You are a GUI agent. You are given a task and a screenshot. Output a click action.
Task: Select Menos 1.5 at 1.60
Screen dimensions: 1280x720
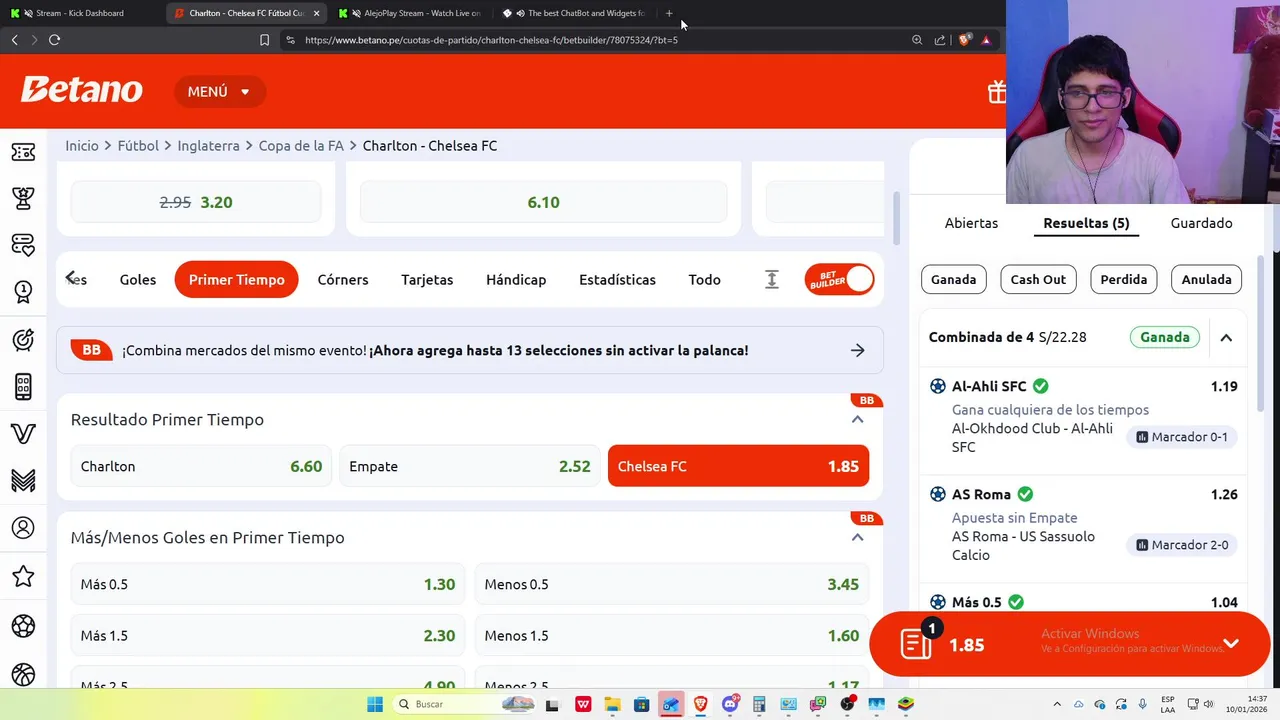672,636
